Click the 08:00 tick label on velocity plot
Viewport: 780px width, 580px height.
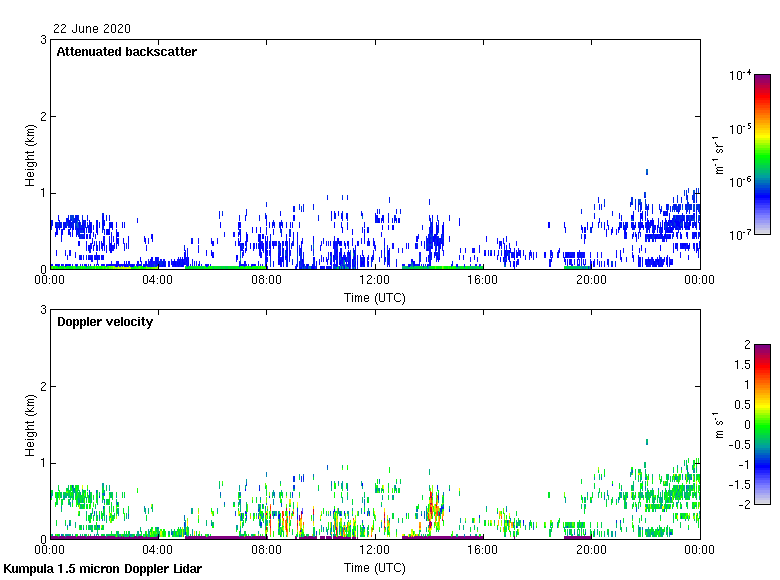266,550
